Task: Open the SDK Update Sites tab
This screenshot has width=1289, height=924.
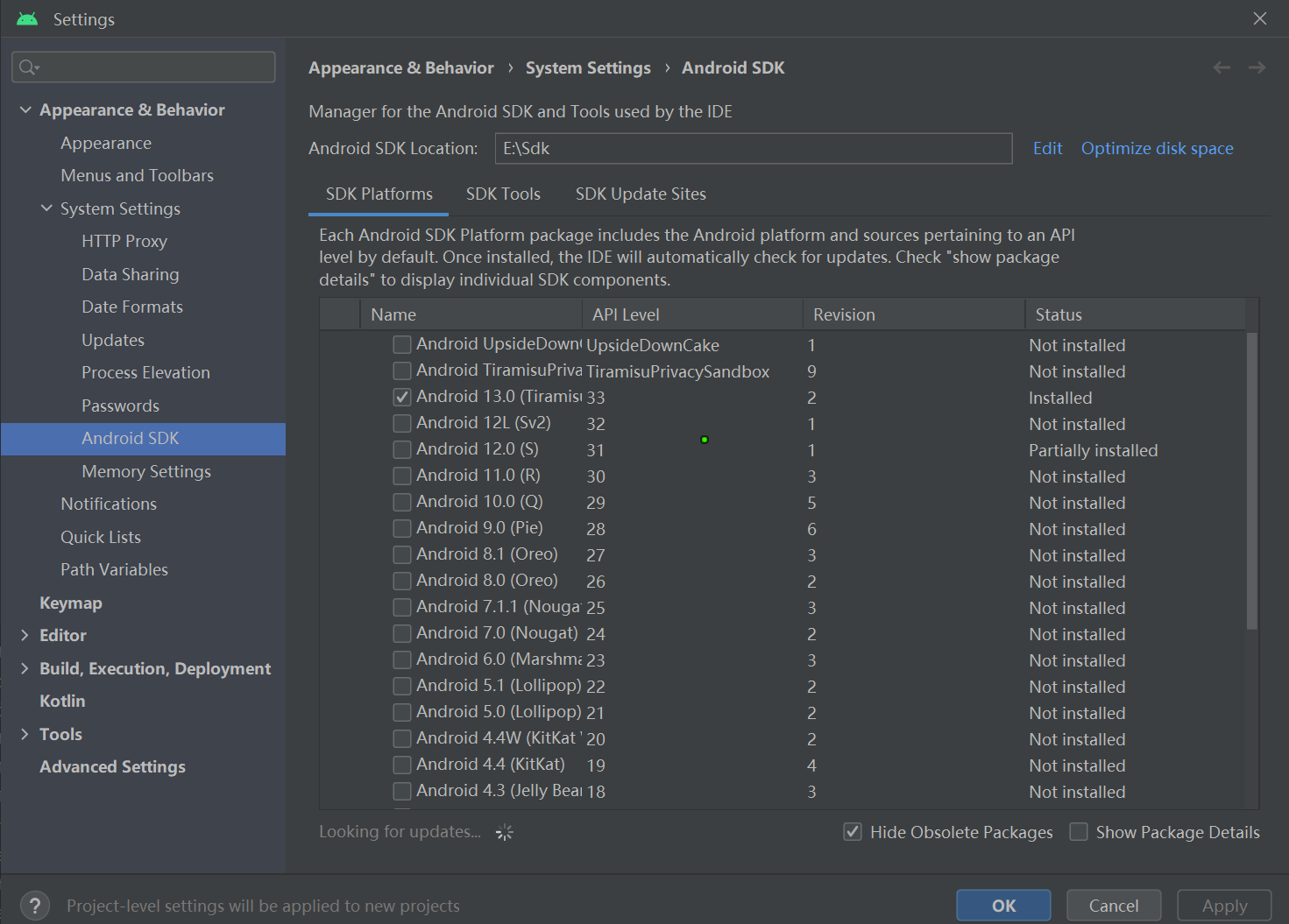Action: pos(641,194)
